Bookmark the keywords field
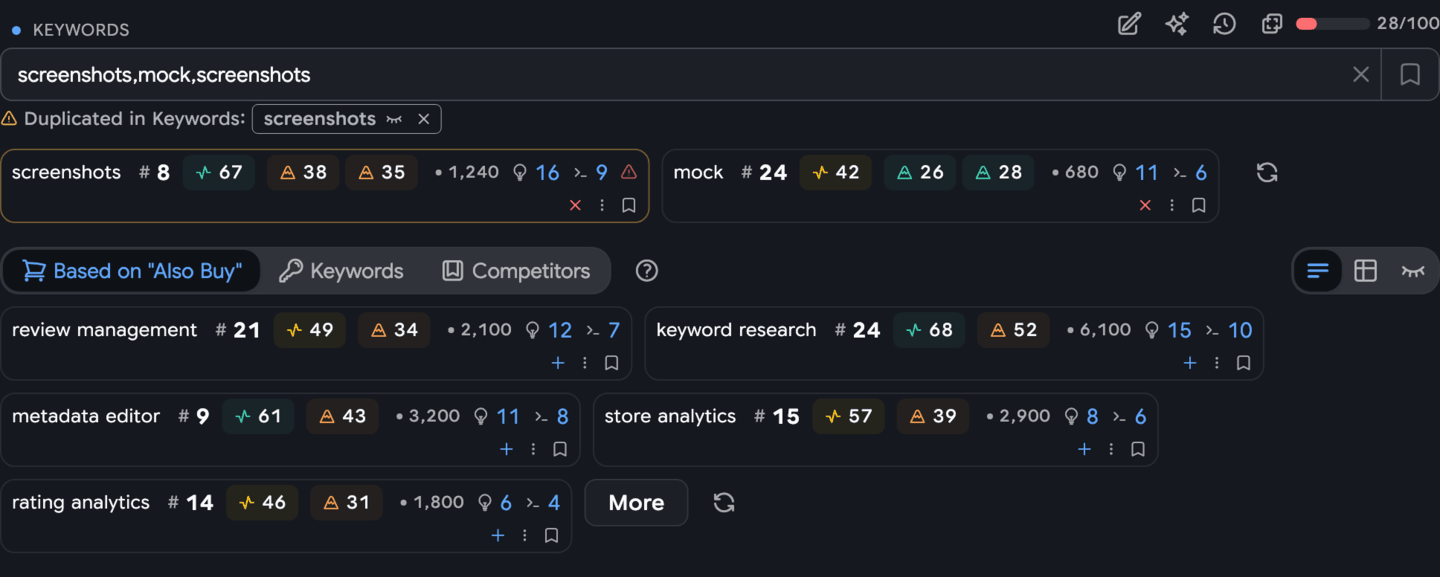The height and width of the screenshot is (577, 1440). point(1410,74)
